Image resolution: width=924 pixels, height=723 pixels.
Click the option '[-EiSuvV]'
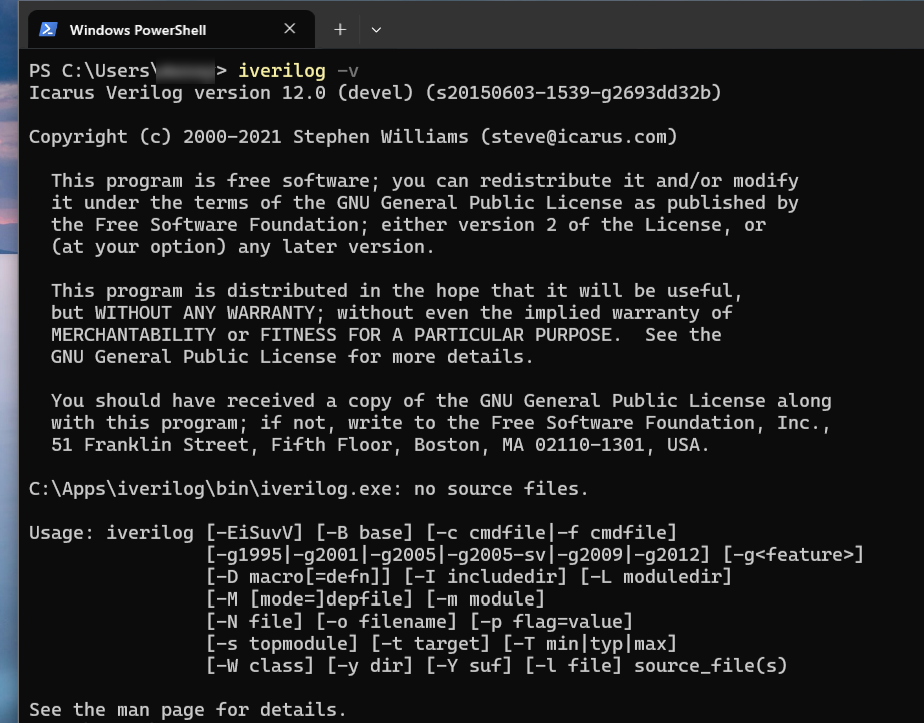click(255, 533)
